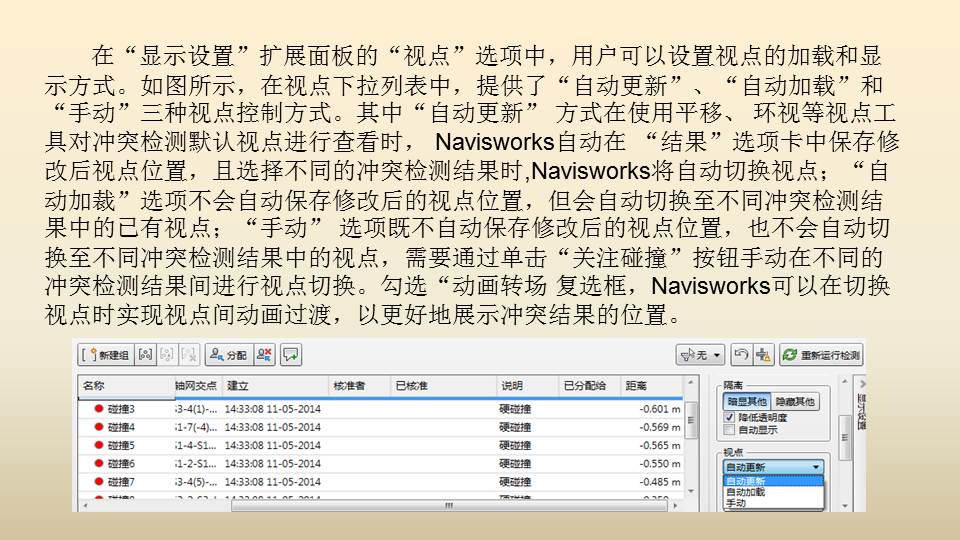Select the 碰撞3 row
Image resolution: width=960 pixels, height=540 pixels.
380,409
